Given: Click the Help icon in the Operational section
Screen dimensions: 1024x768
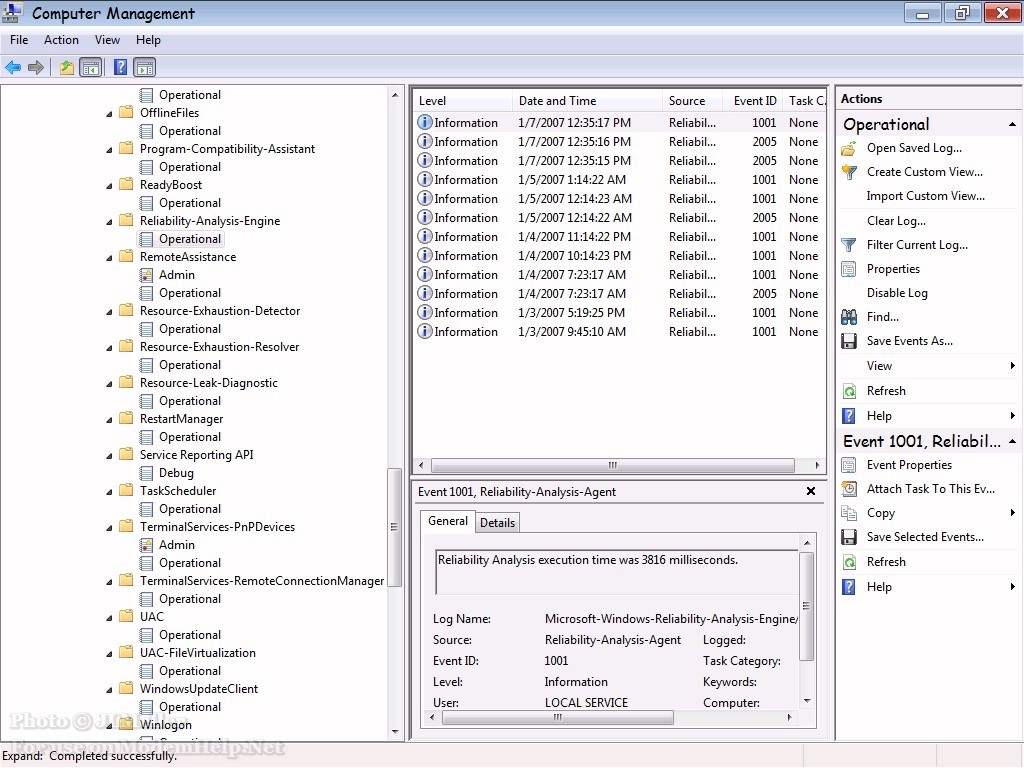Looking at the screenshot, I should click(x=849, y=416).
